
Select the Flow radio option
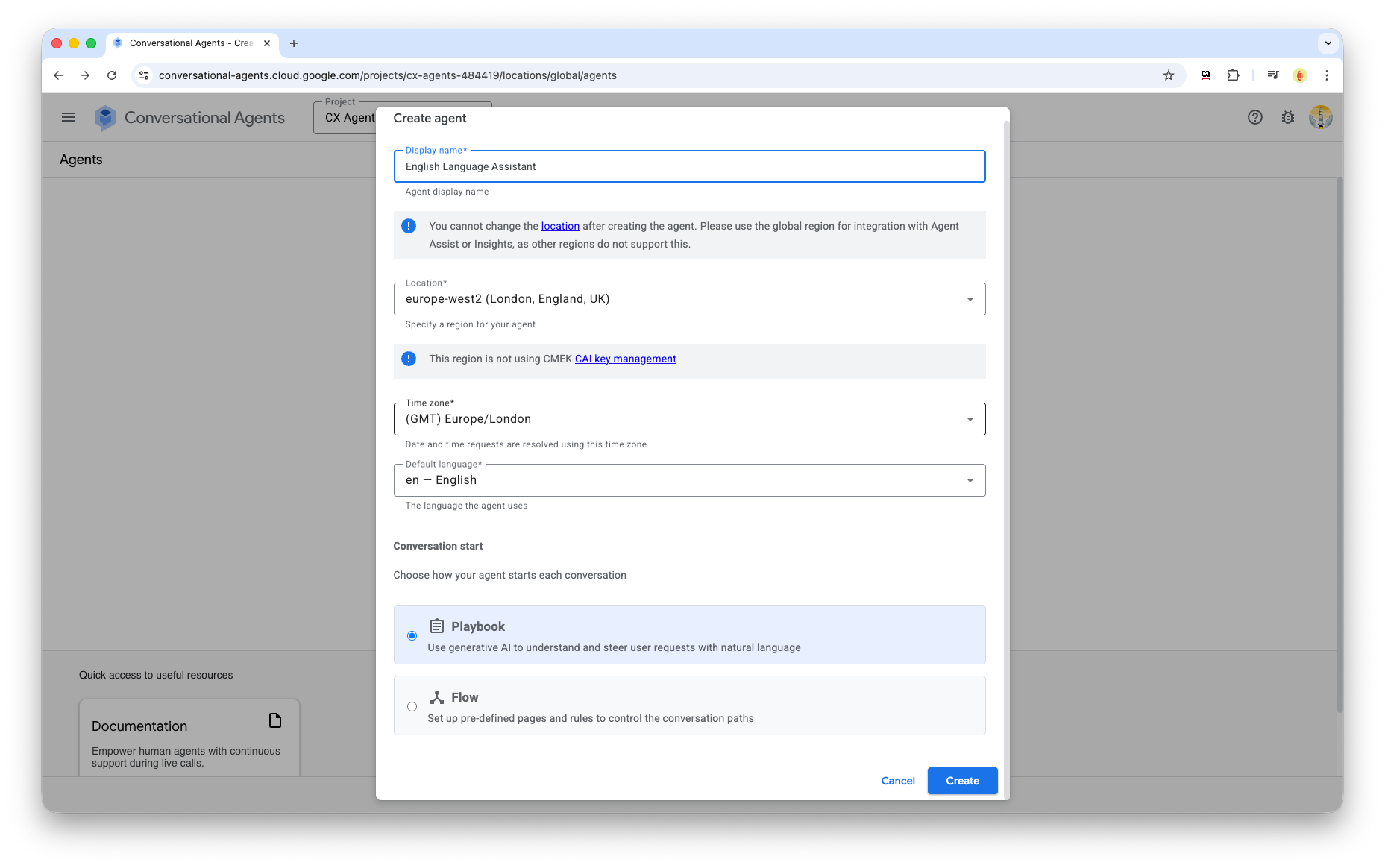[x=412, y=706]
